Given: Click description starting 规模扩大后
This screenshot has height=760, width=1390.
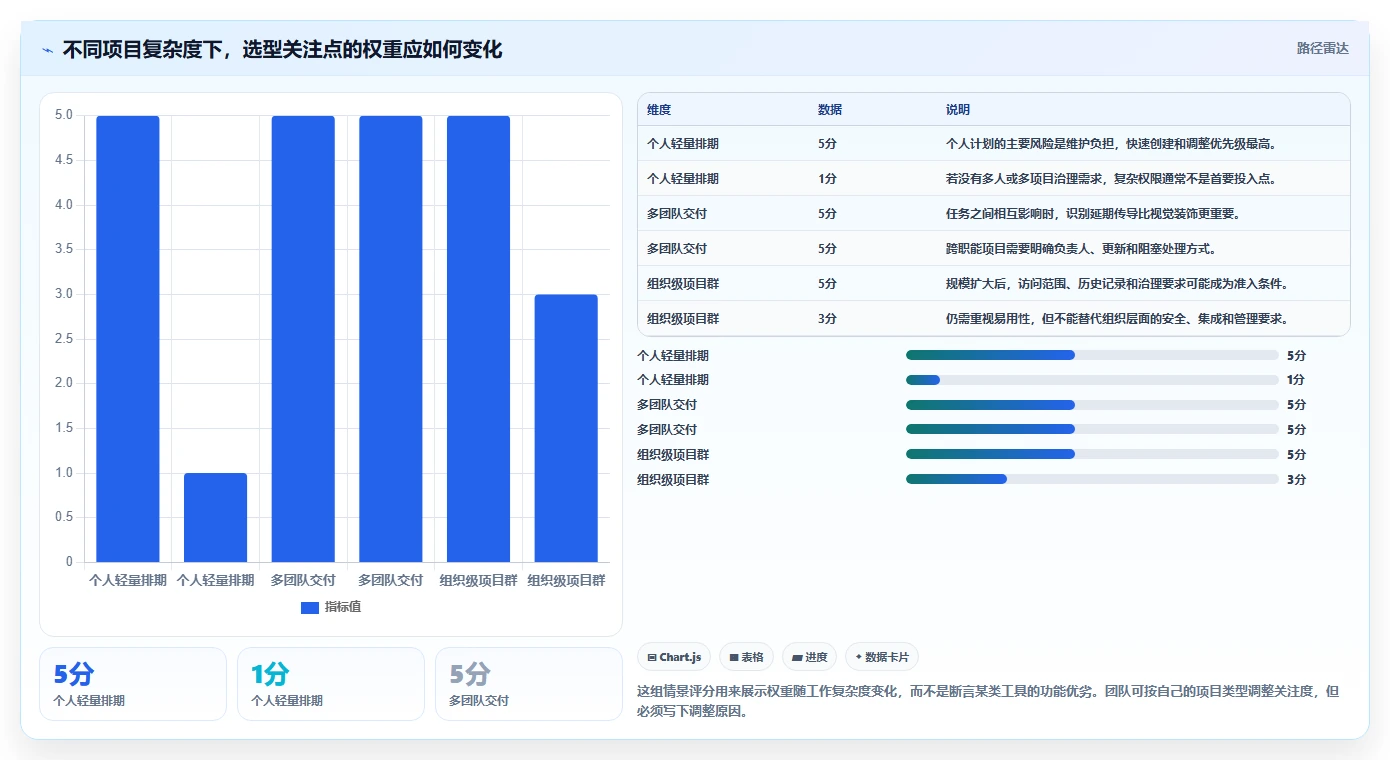Looking at the screenshot, I should (x=1117, y=284).
